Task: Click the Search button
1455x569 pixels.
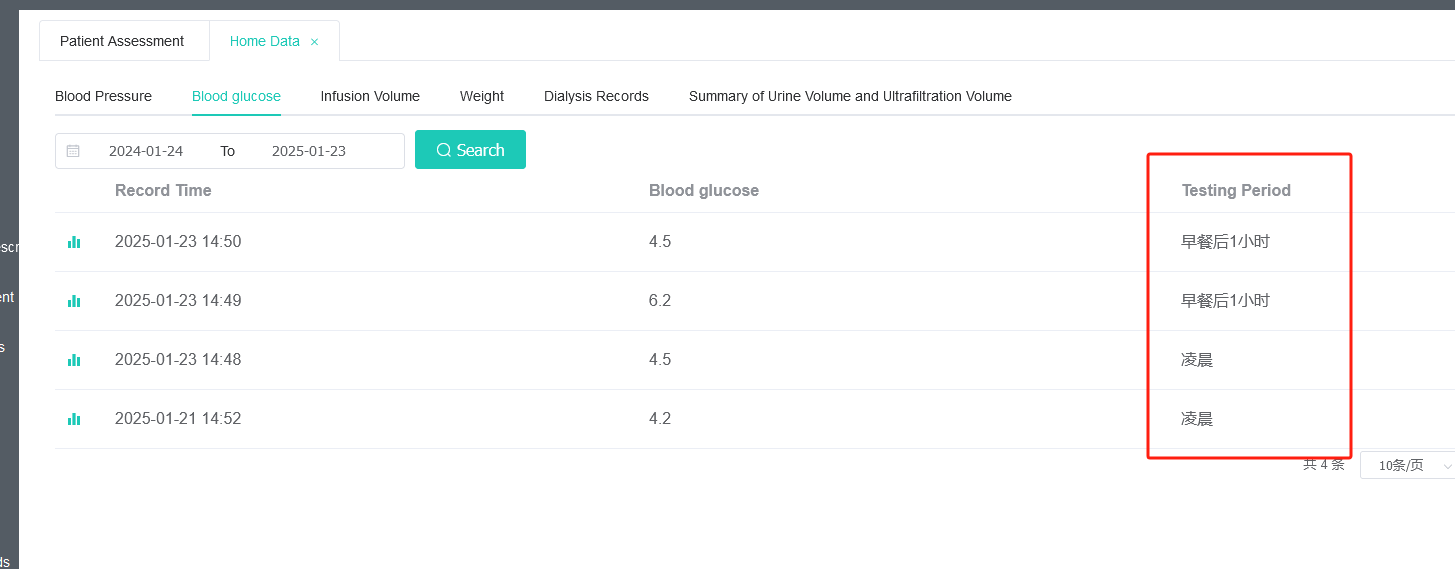Action: [x=470, y=150]
